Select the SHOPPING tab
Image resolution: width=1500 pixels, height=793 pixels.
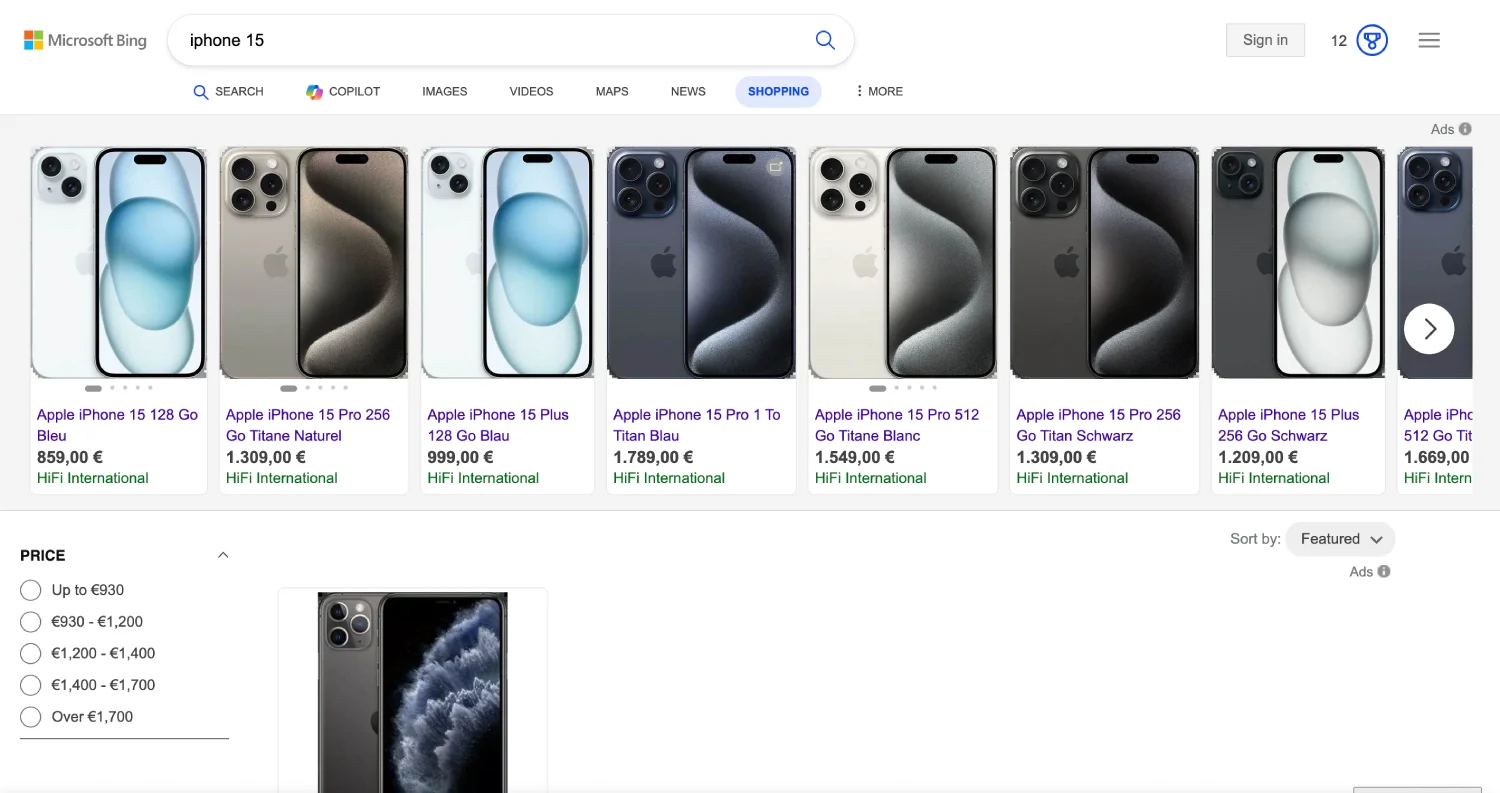tap(778, 91)
